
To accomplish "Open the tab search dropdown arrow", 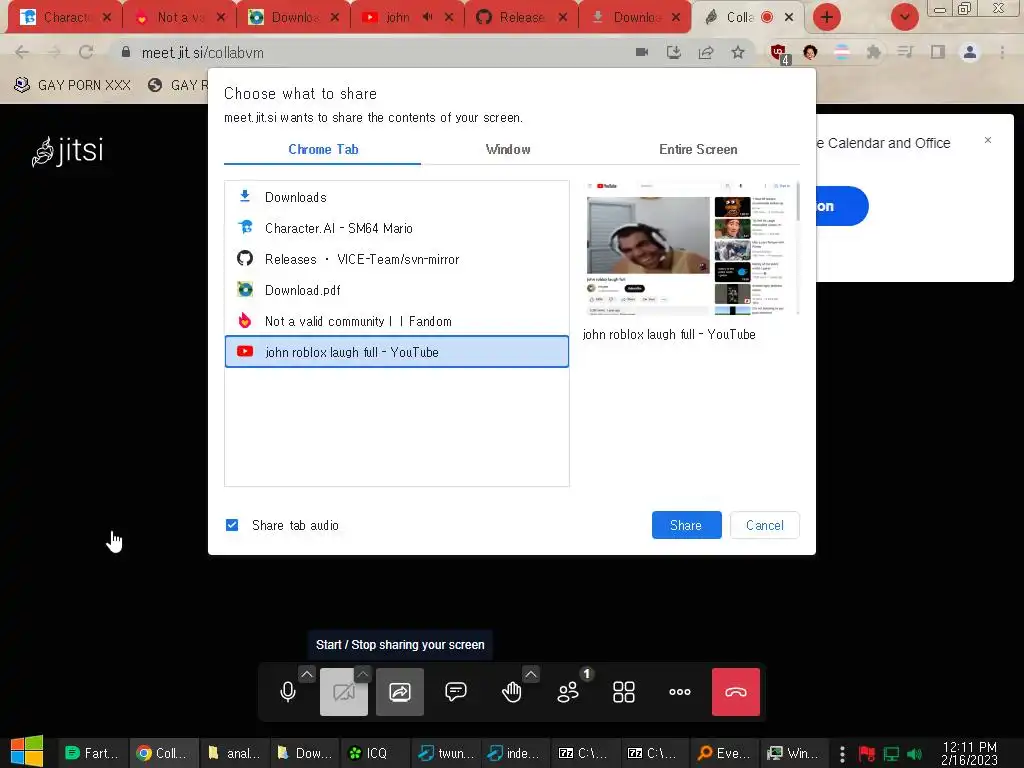I will tap(905, 17).
